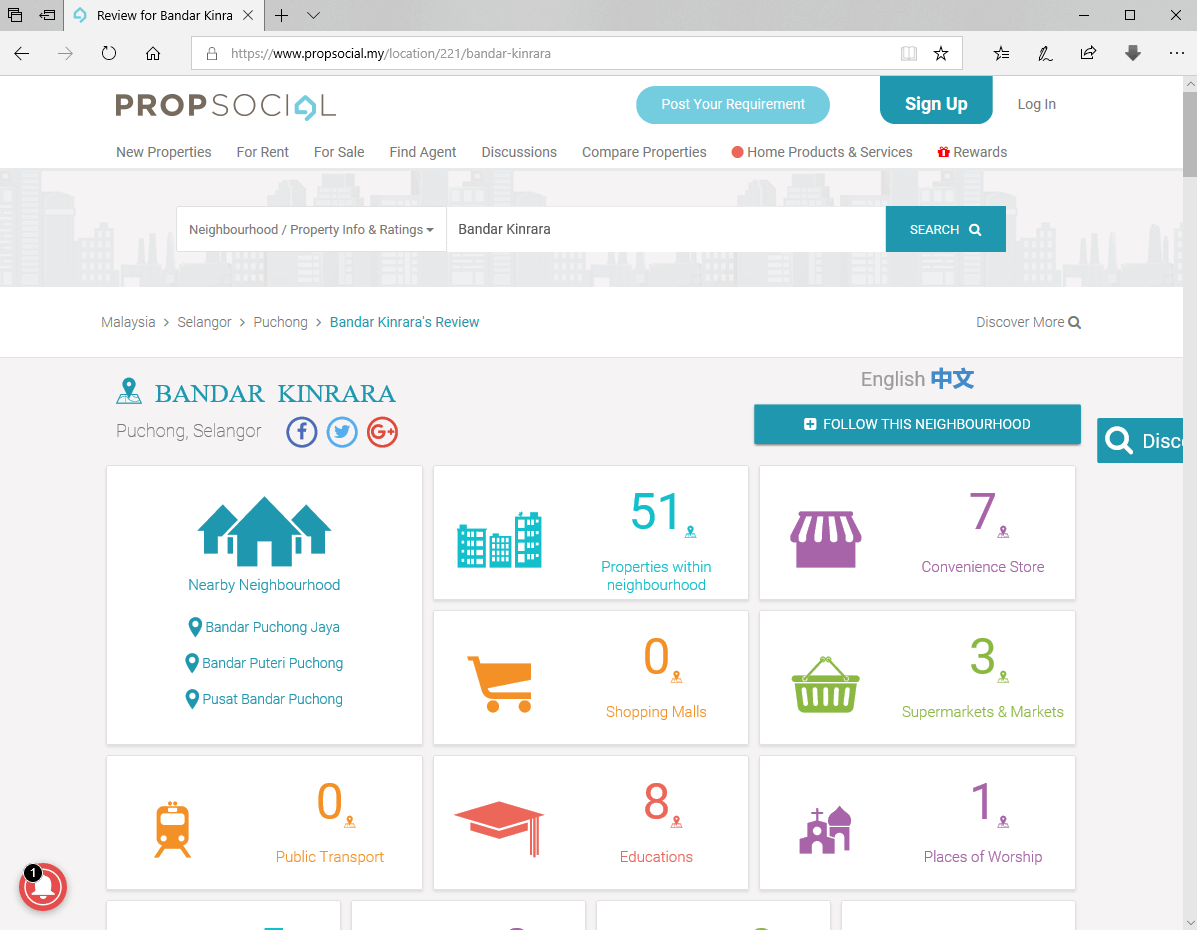1197x930 pixels.
Task: Click the SEARCH button
Action: [x=945, y=229]
